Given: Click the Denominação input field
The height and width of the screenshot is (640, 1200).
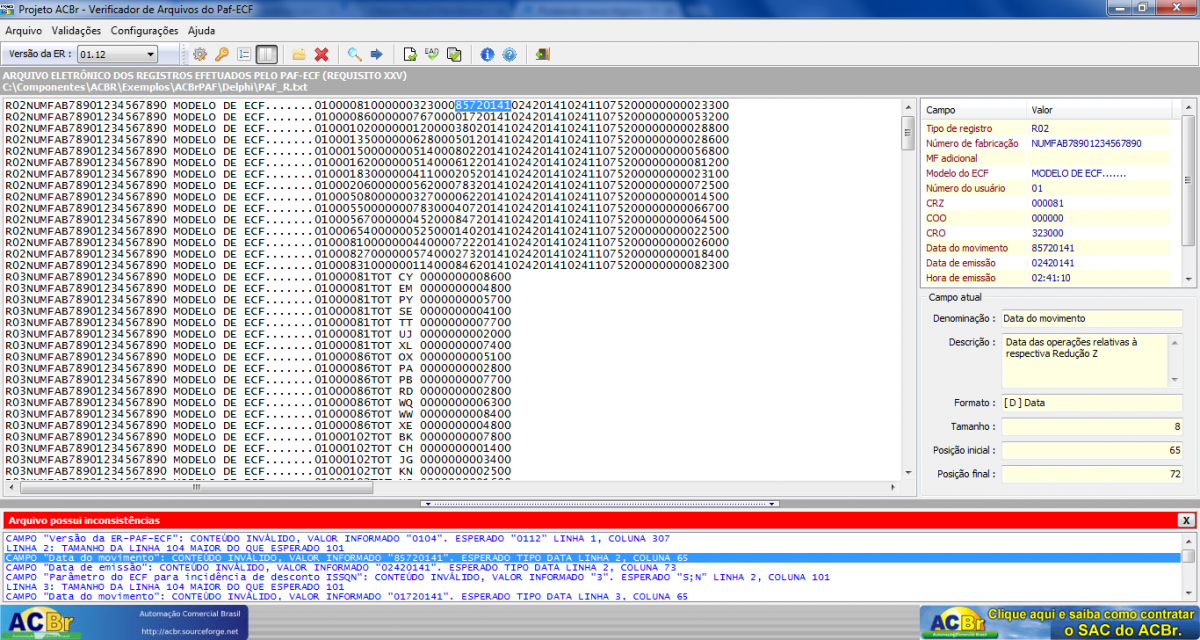Looking at the screenshot, I should [1092, 318].
